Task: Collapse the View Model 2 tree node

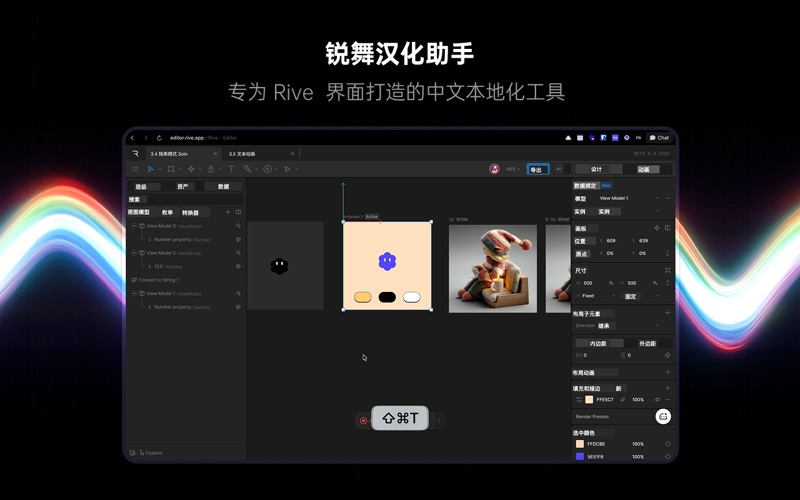Action: pyautogui.click(x=134, y=253)
